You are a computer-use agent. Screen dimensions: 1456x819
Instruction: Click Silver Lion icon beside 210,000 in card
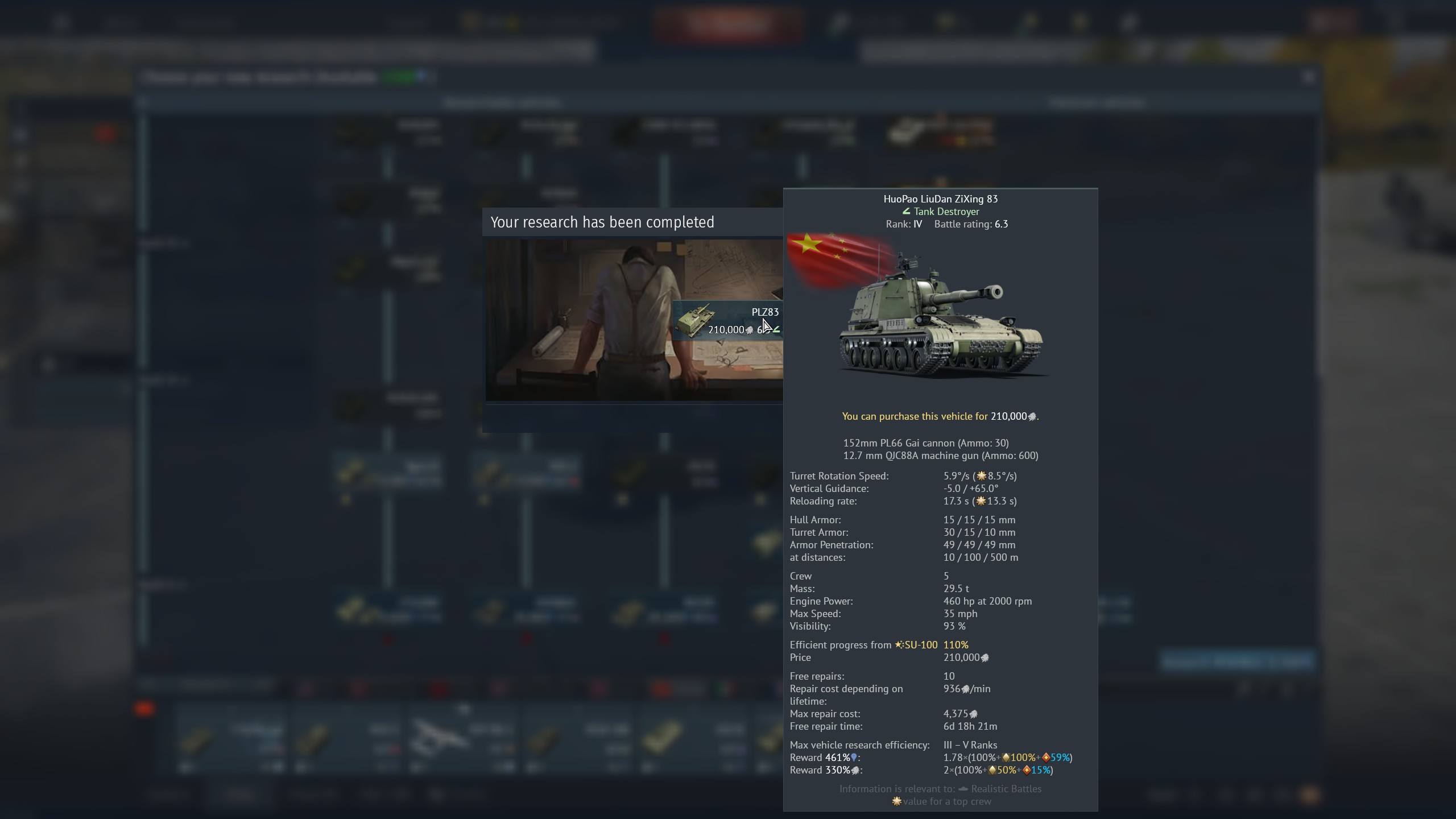[x=749, y=330]
